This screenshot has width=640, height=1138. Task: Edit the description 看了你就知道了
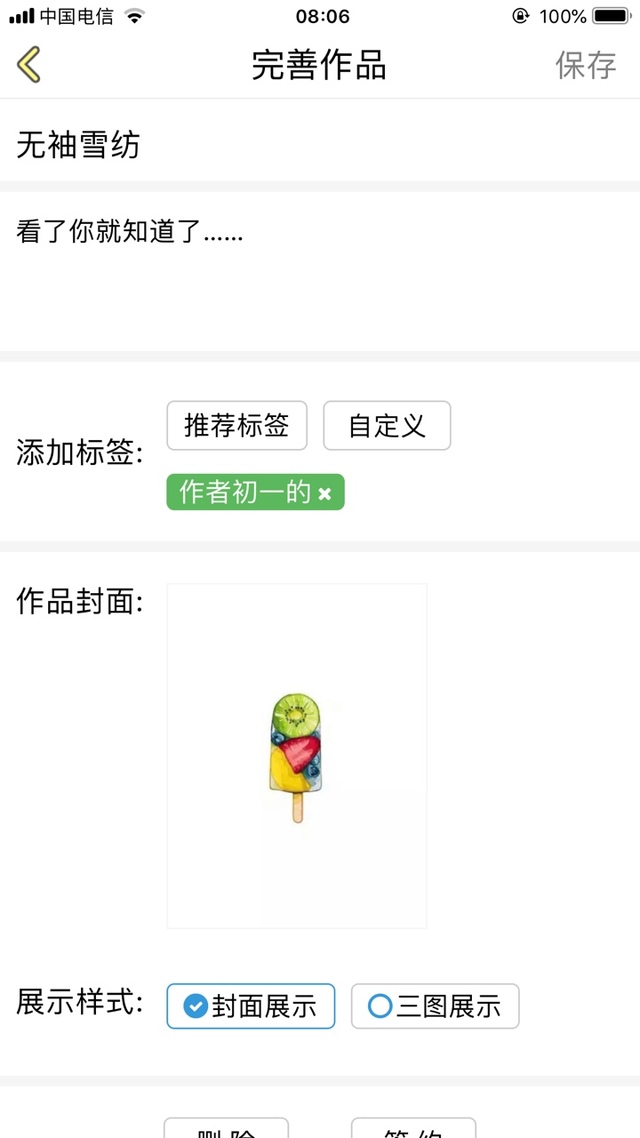point(320,271)
